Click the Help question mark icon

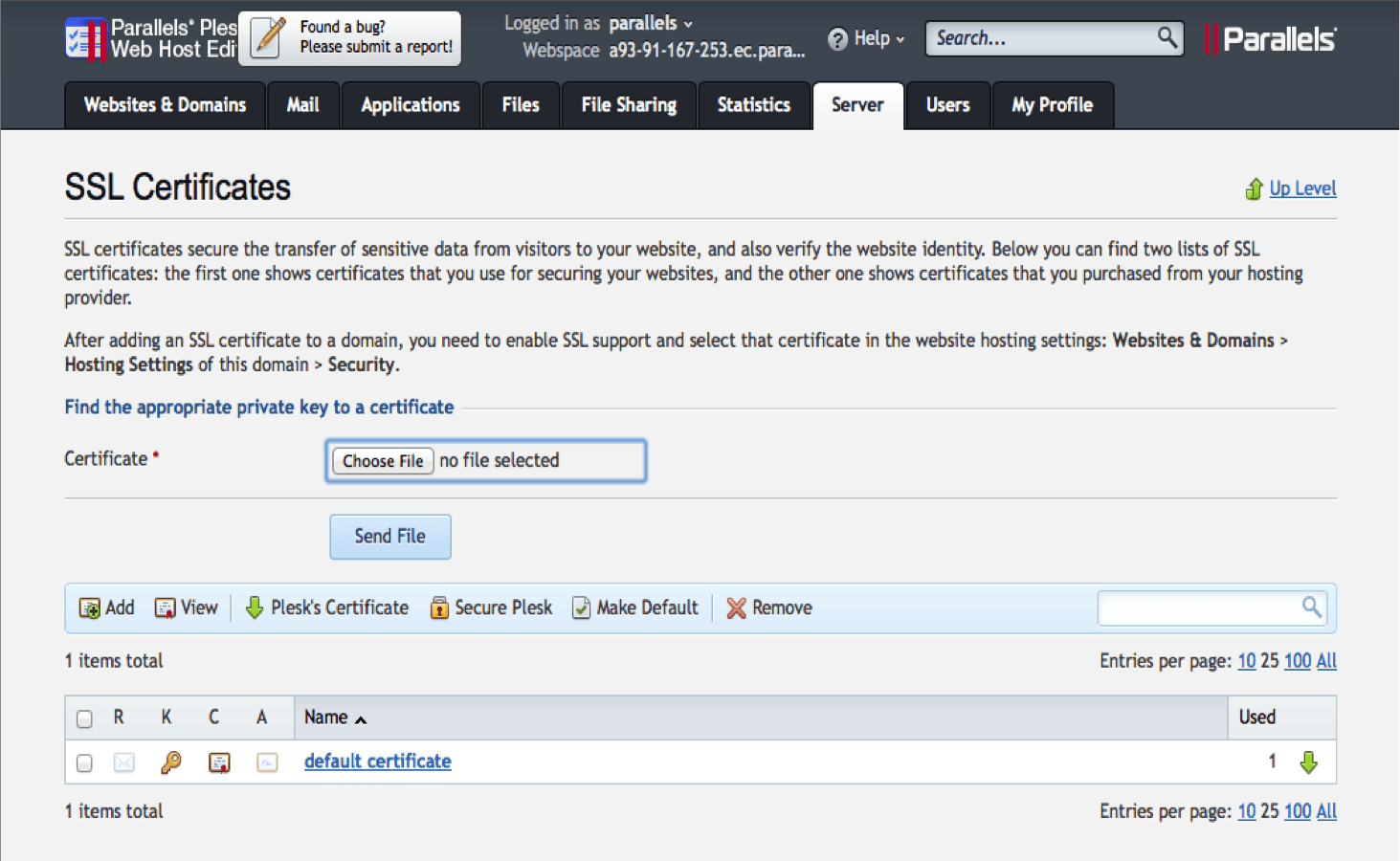837,39
